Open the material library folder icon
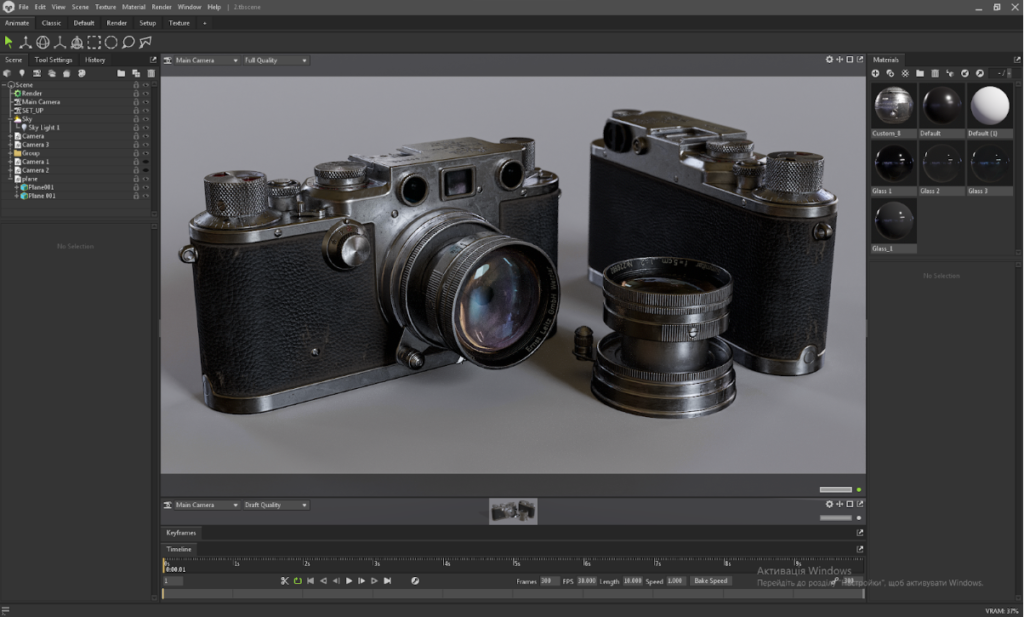 [920, 73]
